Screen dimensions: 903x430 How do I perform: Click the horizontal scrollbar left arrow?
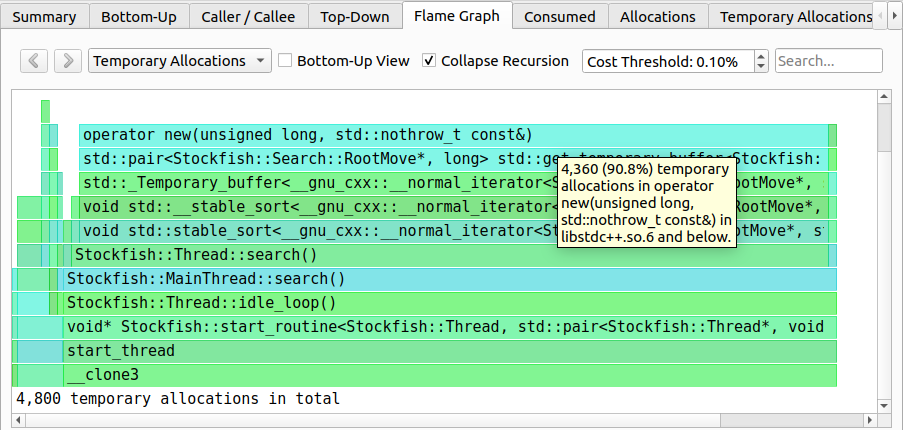pyautogui.click(x=18, y=420)
